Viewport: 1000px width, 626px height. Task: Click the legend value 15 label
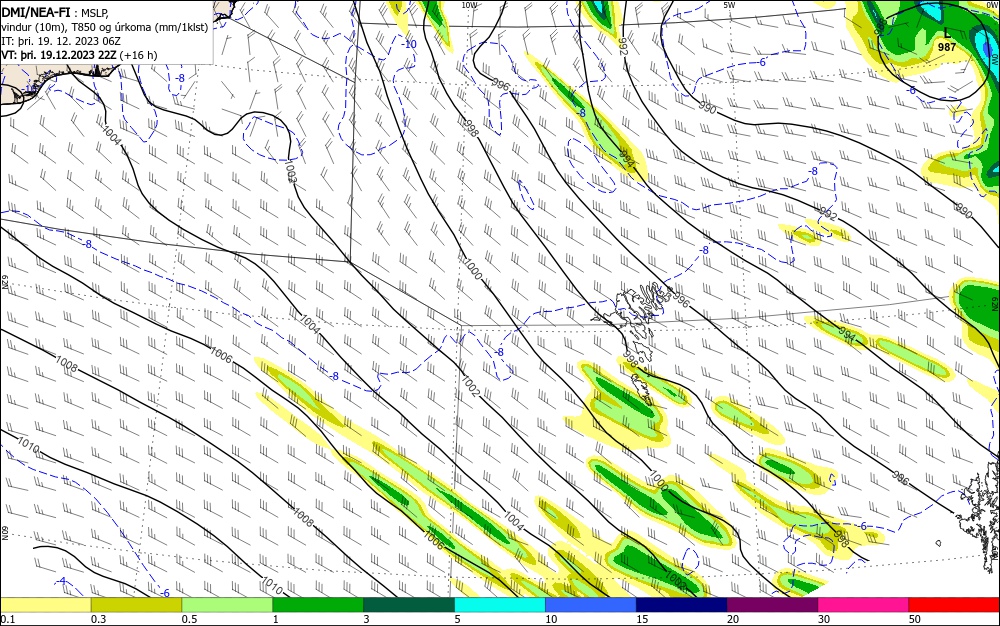click(642, 619)
